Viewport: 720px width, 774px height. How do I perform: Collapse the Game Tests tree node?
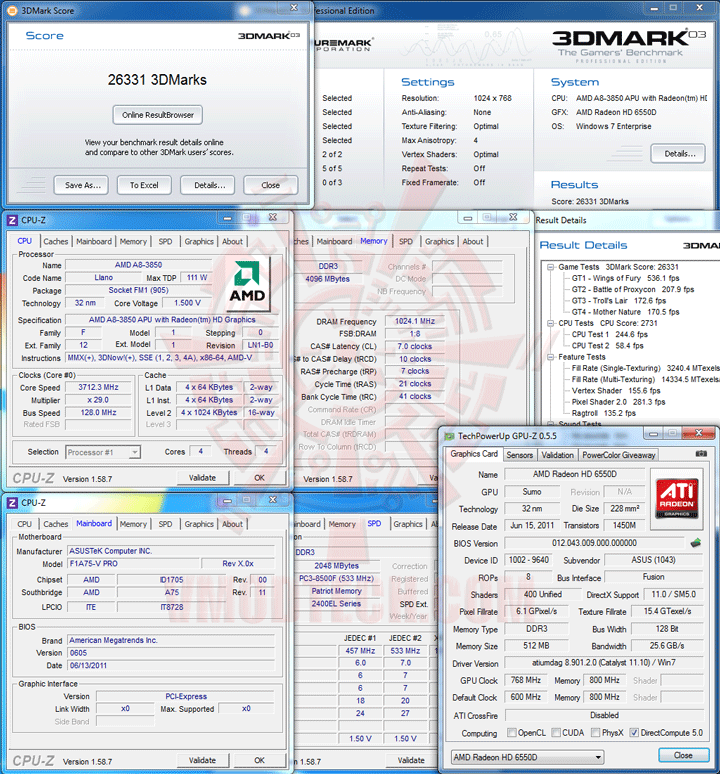tap(551, 267)
